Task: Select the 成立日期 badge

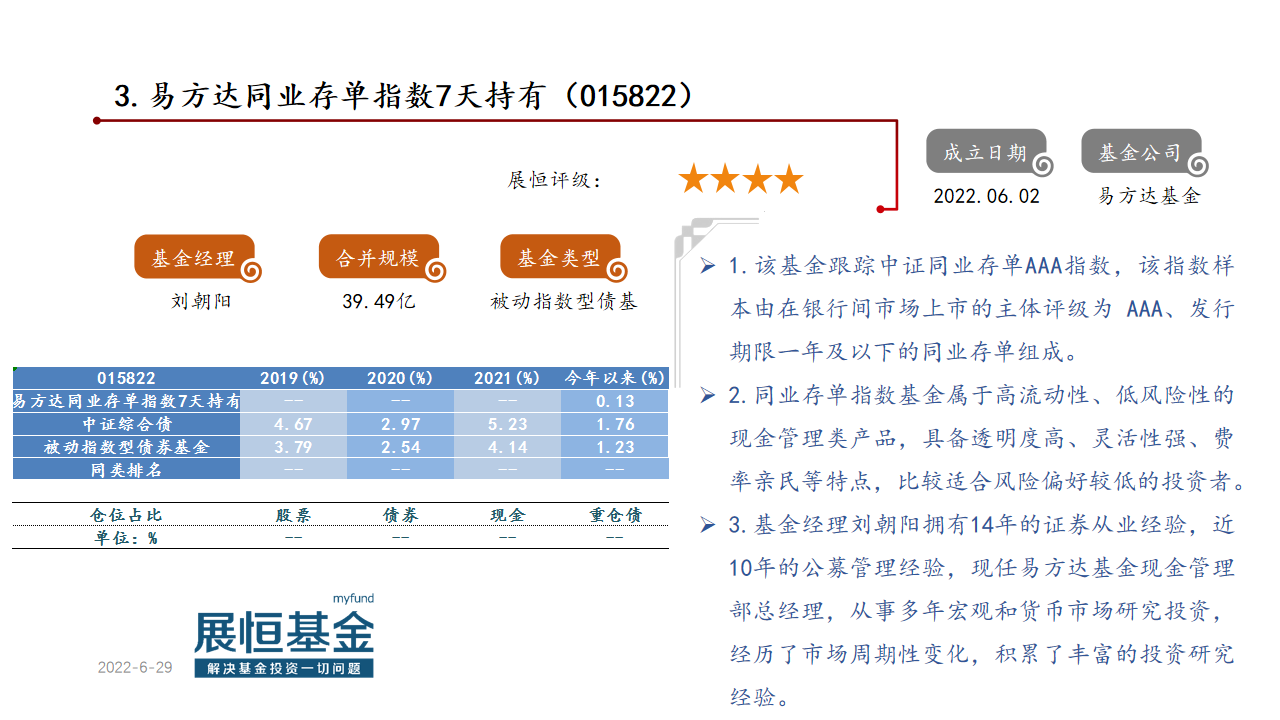Action: click(x=989, y=153)
